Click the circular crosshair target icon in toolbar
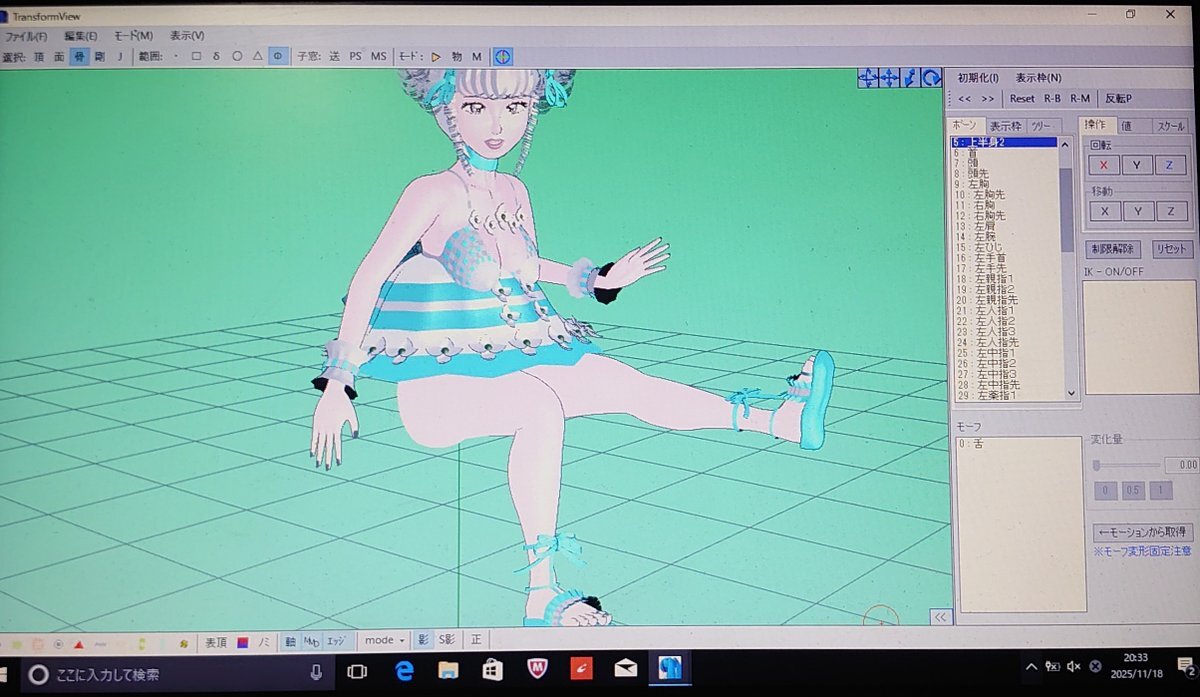 coord(504,56)
